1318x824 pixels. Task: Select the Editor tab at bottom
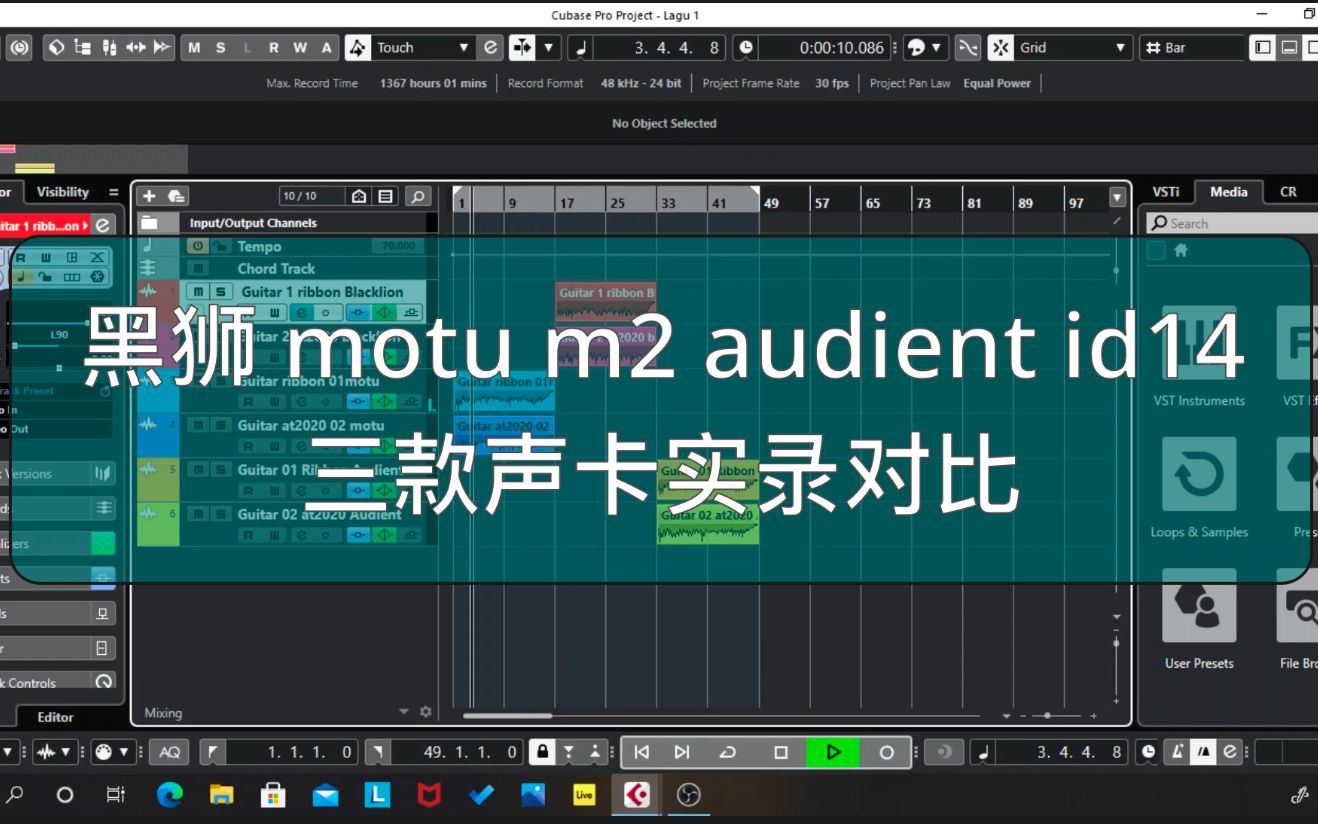pos(56,717)
